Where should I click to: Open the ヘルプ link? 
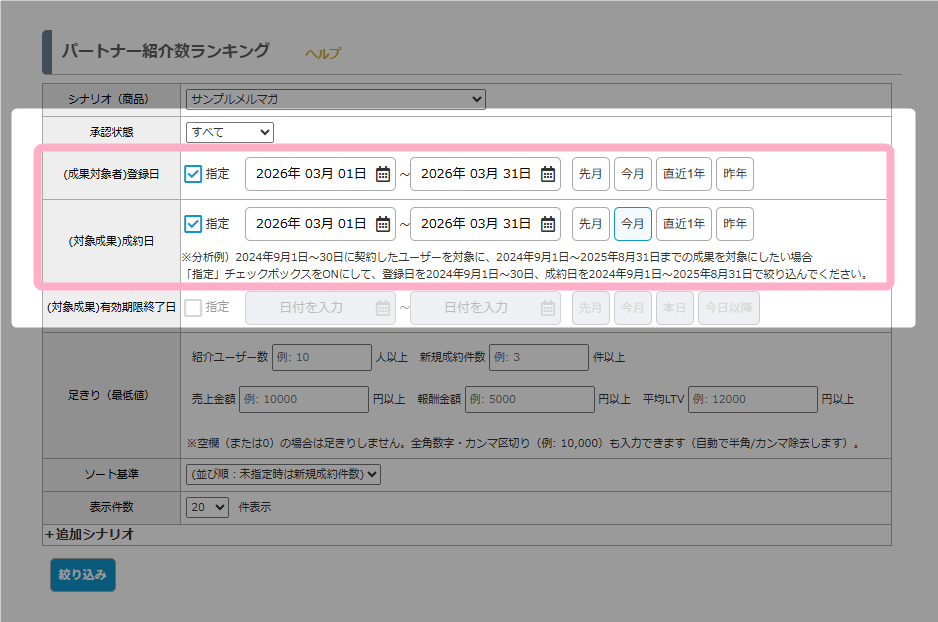322,54
